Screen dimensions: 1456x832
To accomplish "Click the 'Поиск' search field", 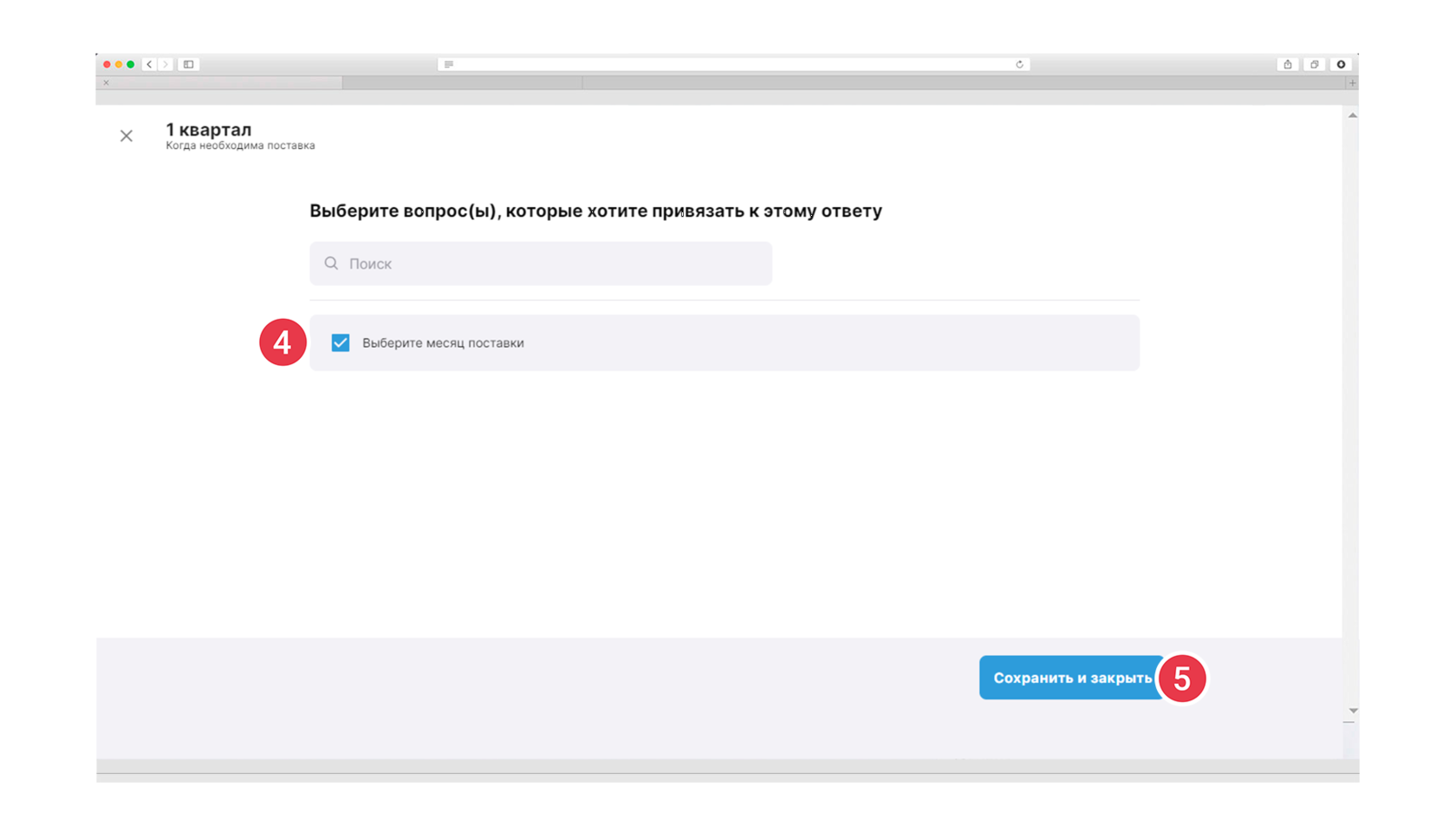I will [541, 263].
